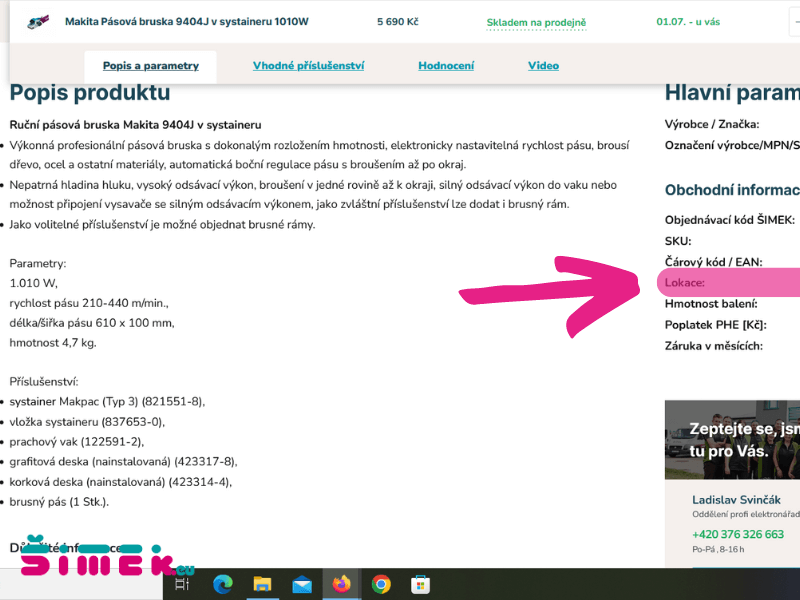The width and height of the screenshot is (800, 600).
Task: Click the 'Čárový kód / EAN:' label
Action: (x=713, y=262)
